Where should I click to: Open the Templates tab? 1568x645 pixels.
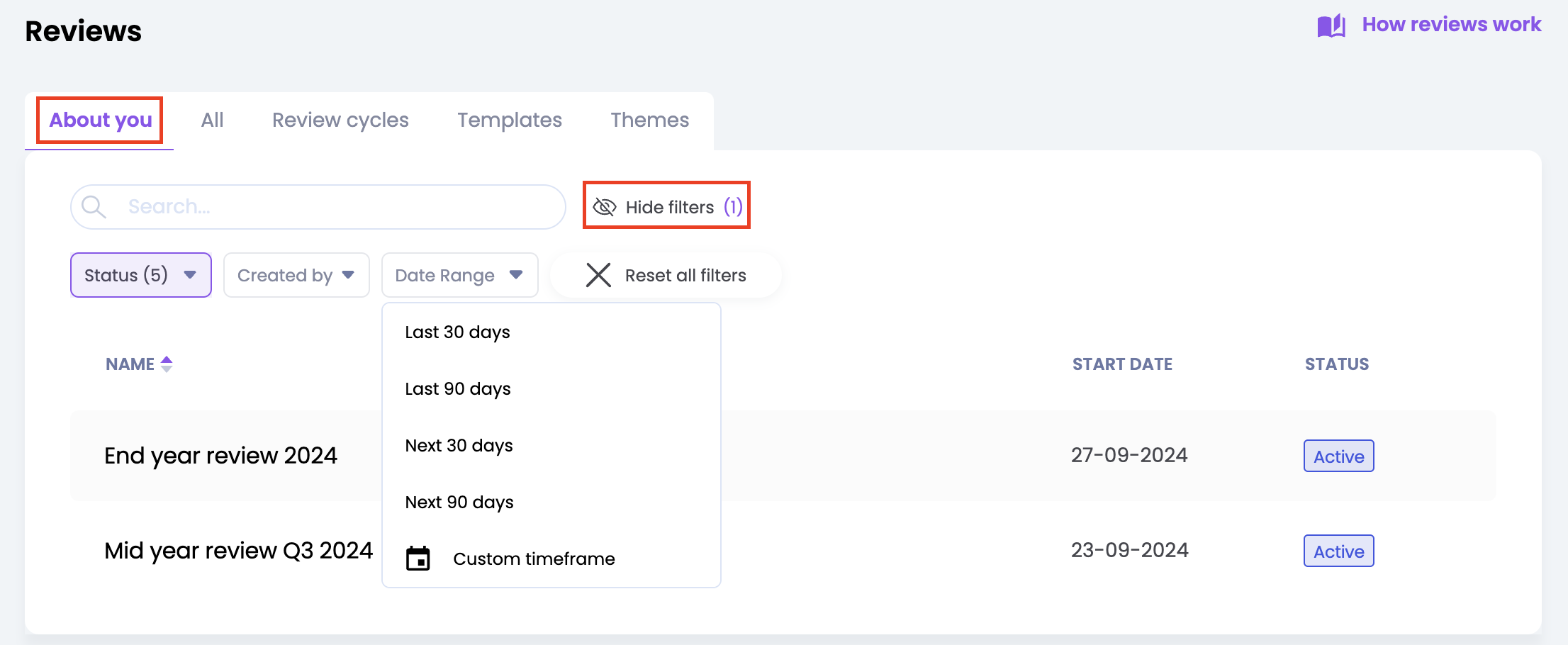509,120
